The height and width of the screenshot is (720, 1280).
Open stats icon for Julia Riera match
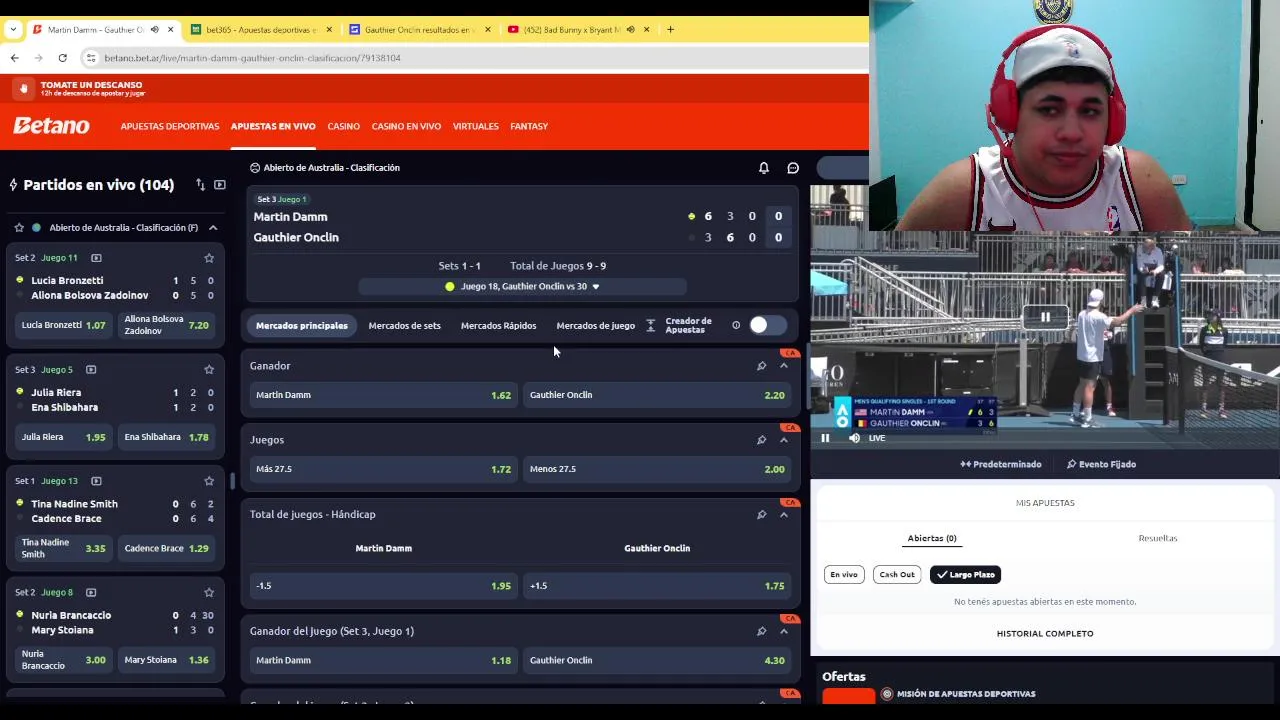90,370
